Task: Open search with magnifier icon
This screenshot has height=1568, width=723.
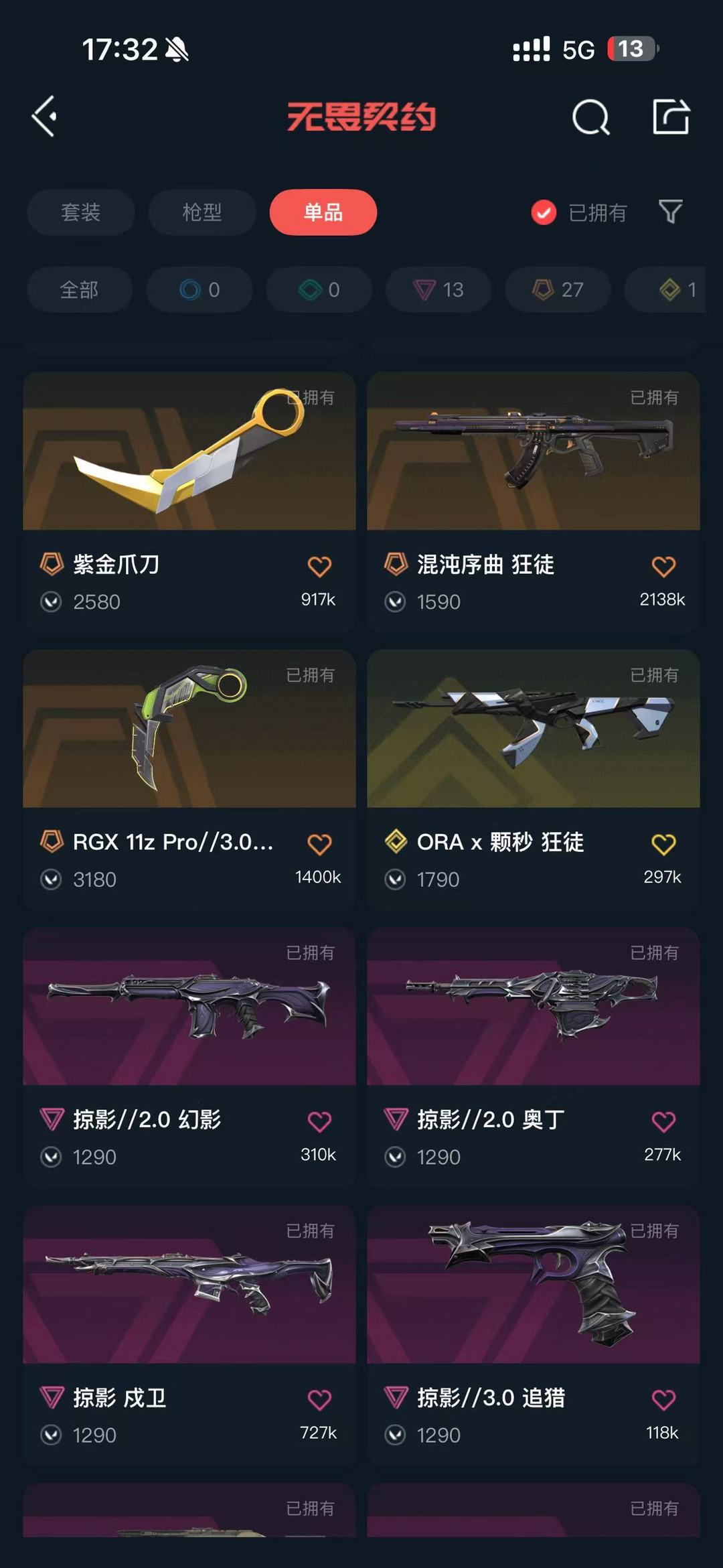Action: 591,117
